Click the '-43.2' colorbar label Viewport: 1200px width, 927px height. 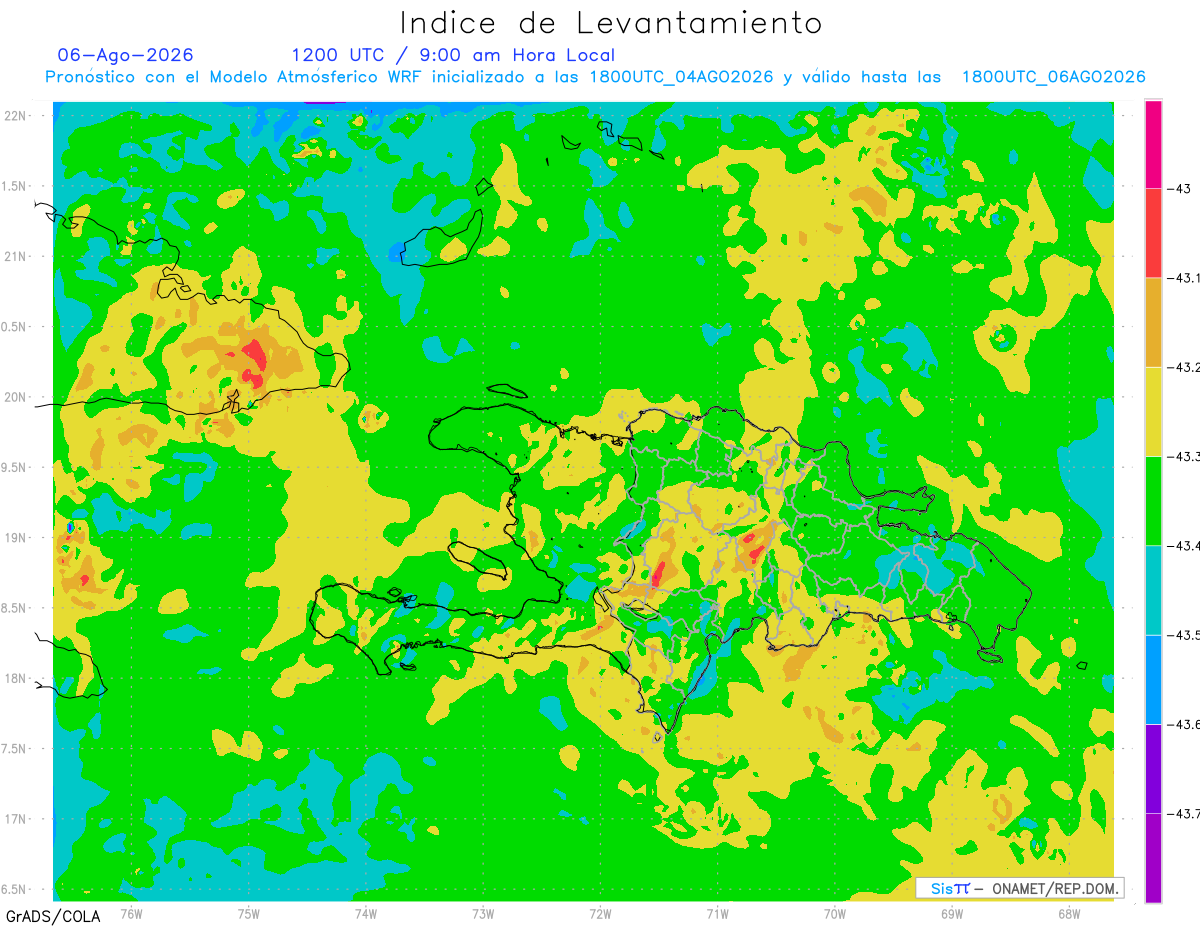(1182, 367)
